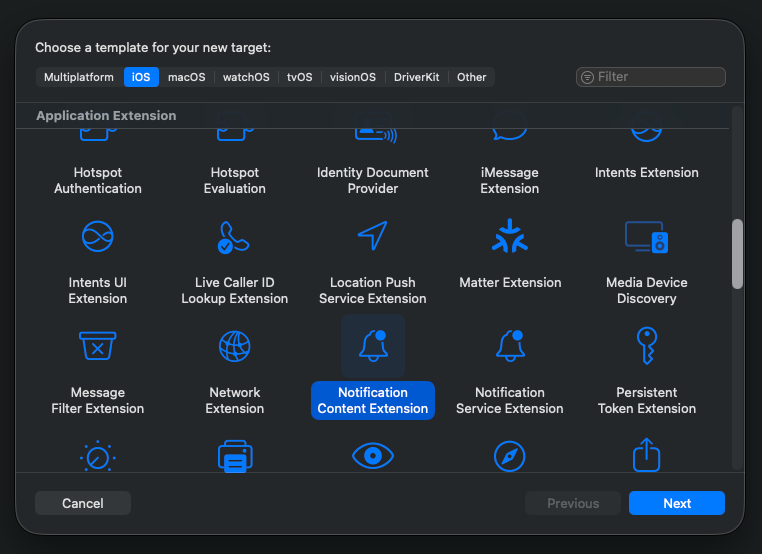762x554 pixels.
Task: Select the Message Filter Extension bin icon
Action: pos(98,346)
